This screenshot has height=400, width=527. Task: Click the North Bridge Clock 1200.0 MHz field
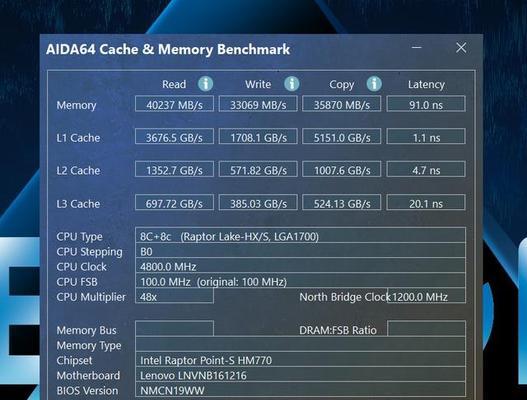[426, 296]
